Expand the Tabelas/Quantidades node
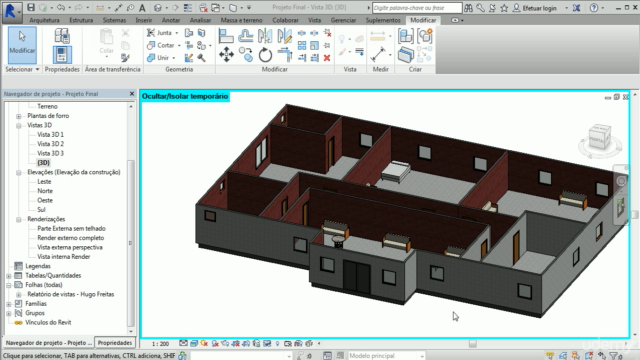 (9, 276)
